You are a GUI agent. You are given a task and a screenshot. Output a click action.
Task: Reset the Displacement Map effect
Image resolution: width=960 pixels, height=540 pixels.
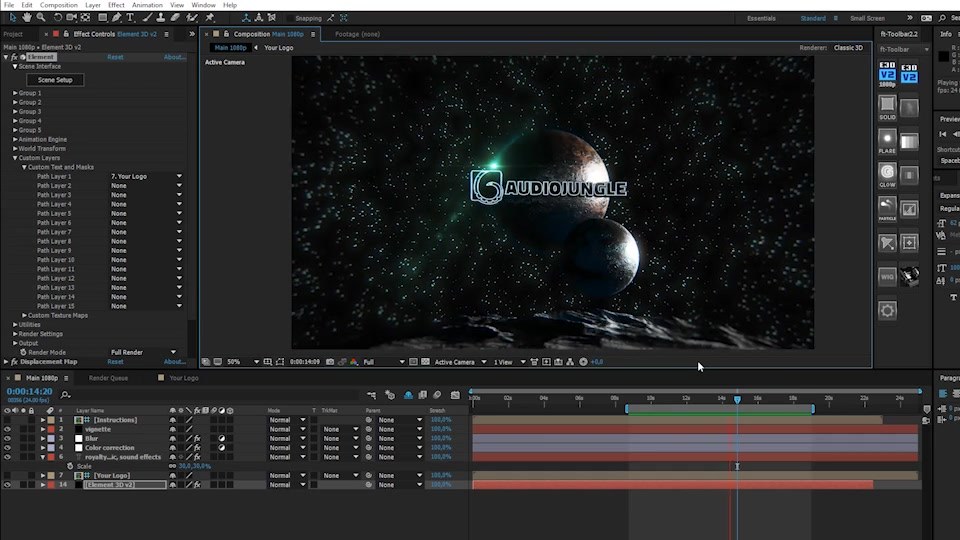tap(115, 362)
